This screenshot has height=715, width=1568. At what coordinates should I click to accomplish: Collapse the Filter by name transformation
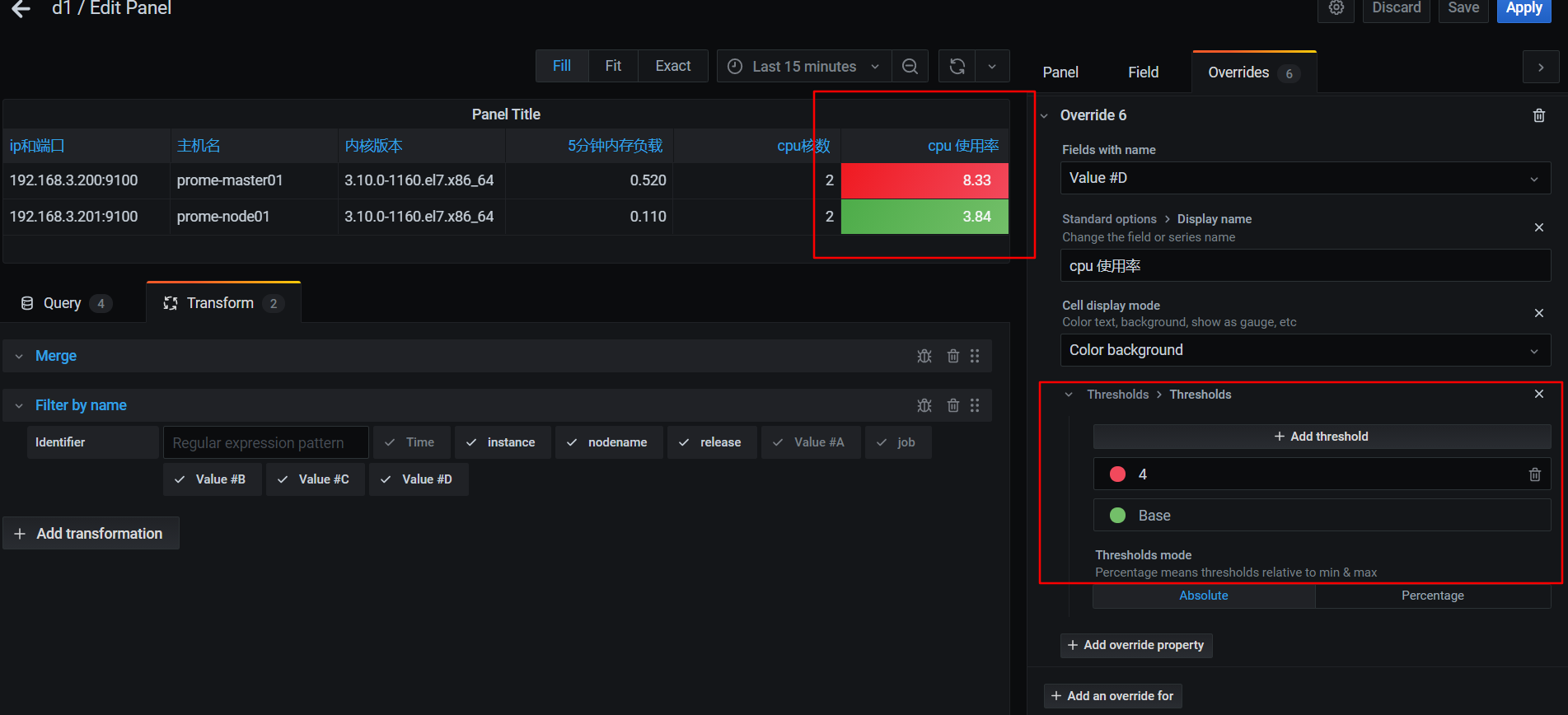coord(19,405)
